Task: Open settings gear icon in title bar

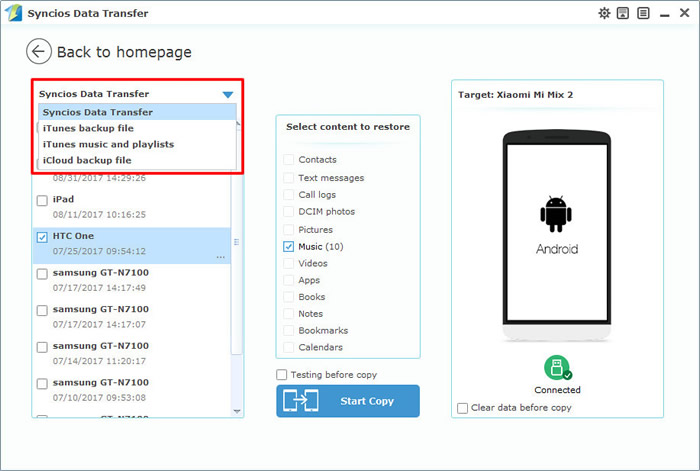Action: [604, 13]
